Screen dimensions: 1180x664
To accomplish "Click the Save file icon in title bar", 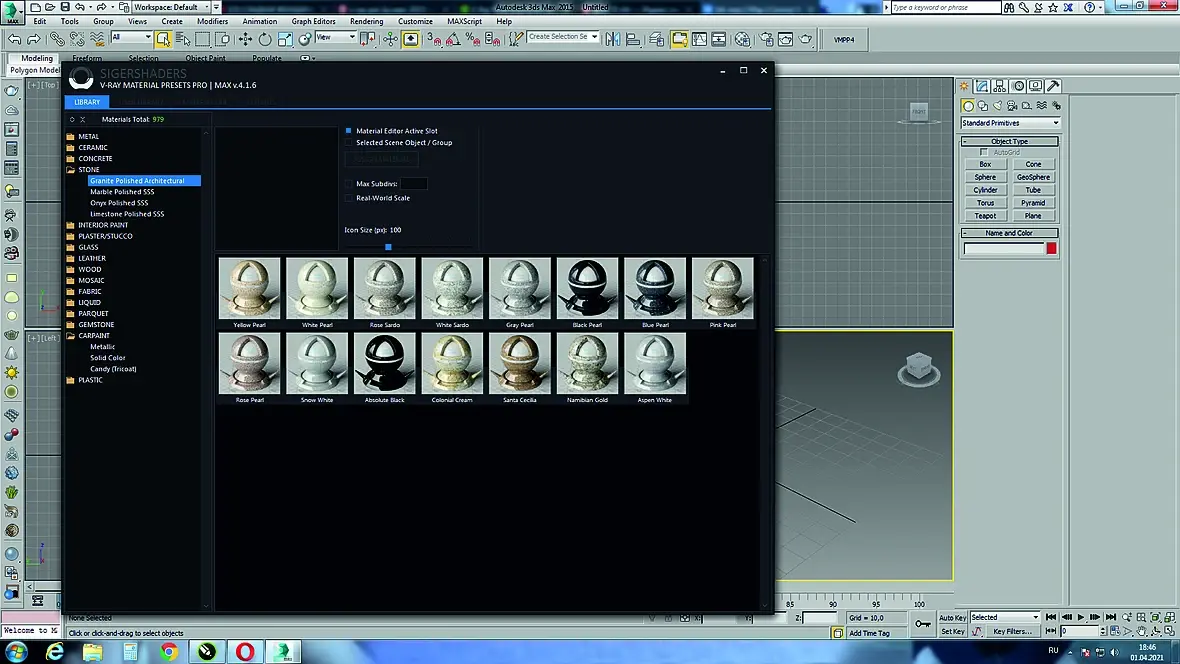I will (x=65, y=7).
